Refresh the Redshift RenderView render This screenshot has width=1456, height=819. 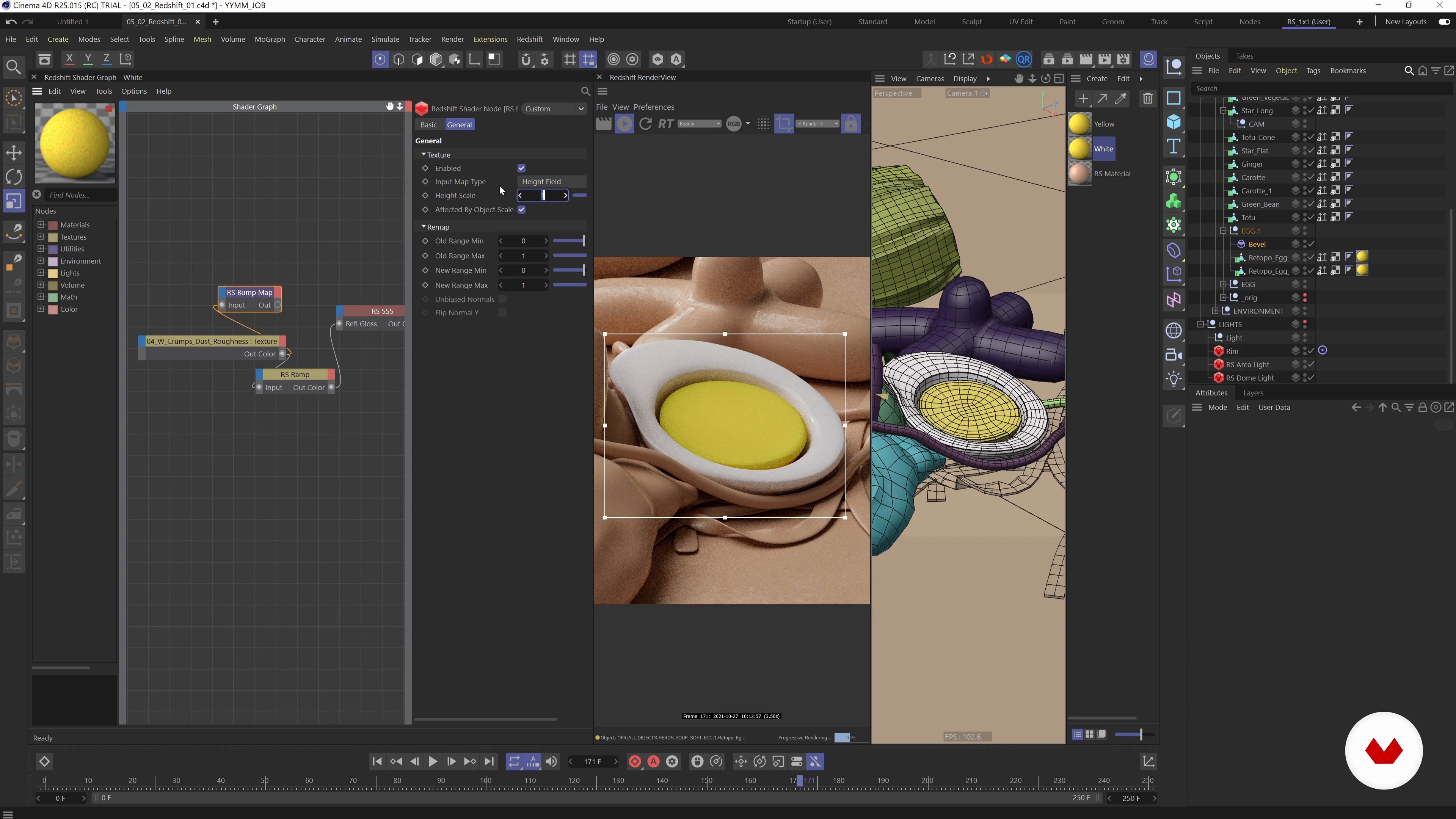tap(645, 124)
